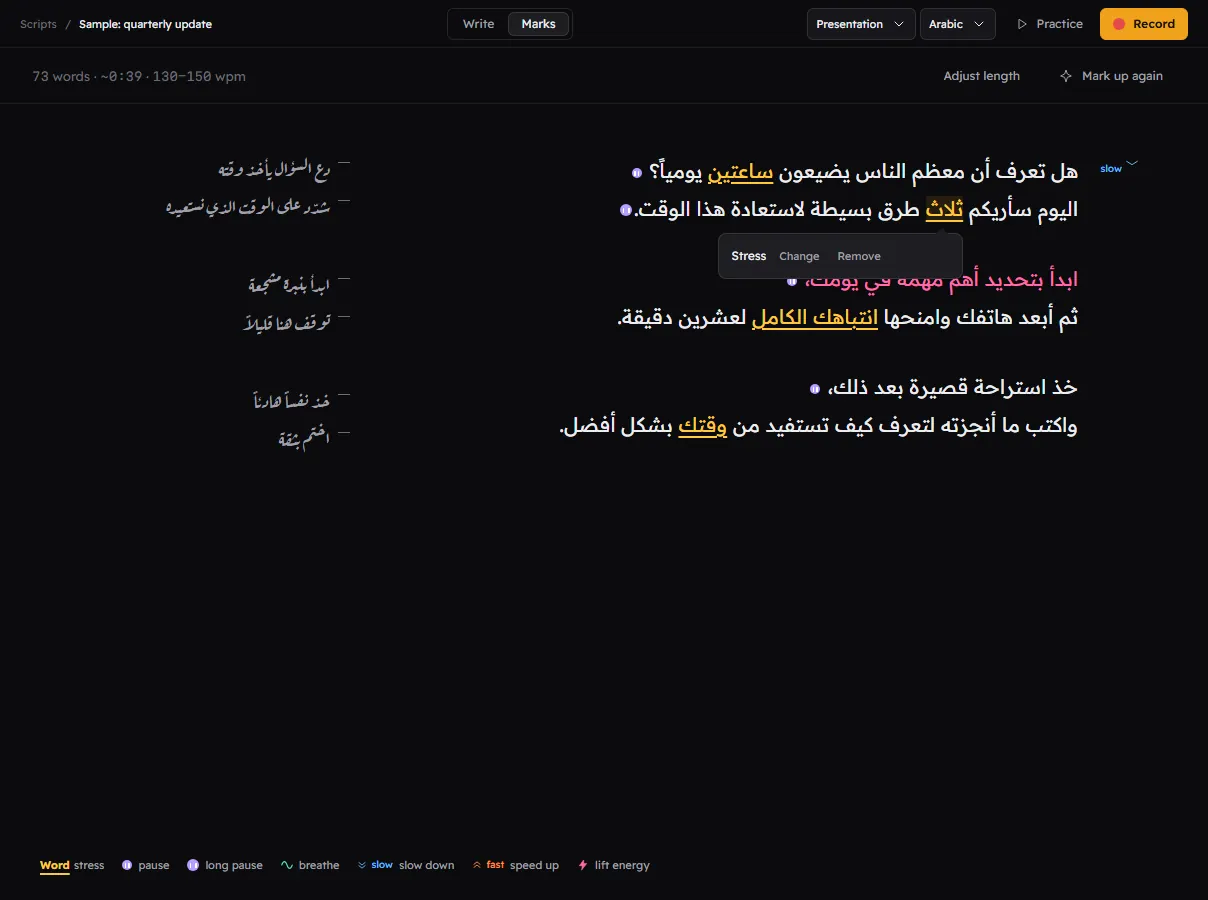Open the slow marker chevron beside first line
1208x900 pixels.
coord(1132,164)
